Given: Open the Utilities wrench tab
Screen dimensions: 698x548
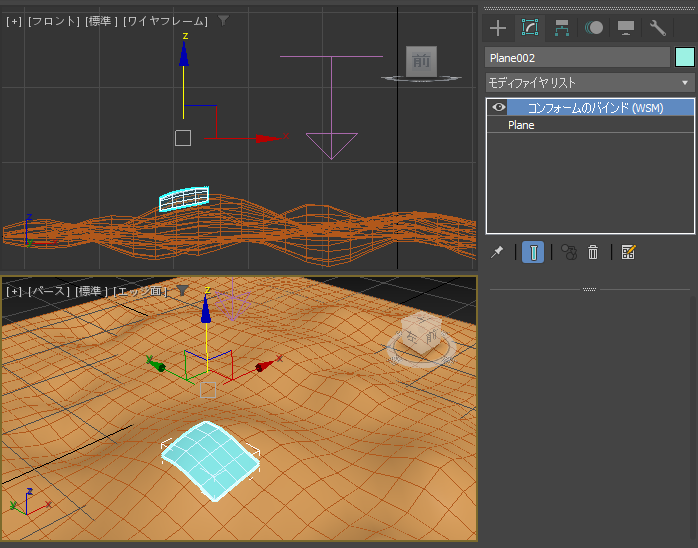Looking at the screenshot, I should point(657,28).
